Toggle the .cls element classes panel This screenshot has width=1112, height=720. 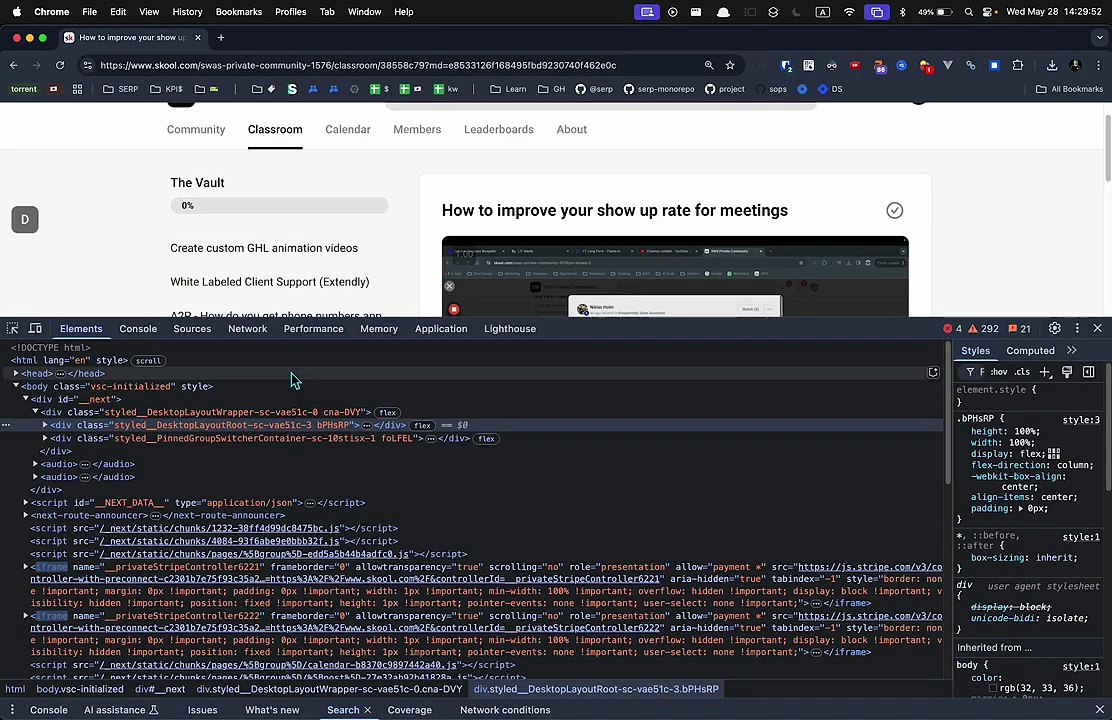pos(1022,372)
